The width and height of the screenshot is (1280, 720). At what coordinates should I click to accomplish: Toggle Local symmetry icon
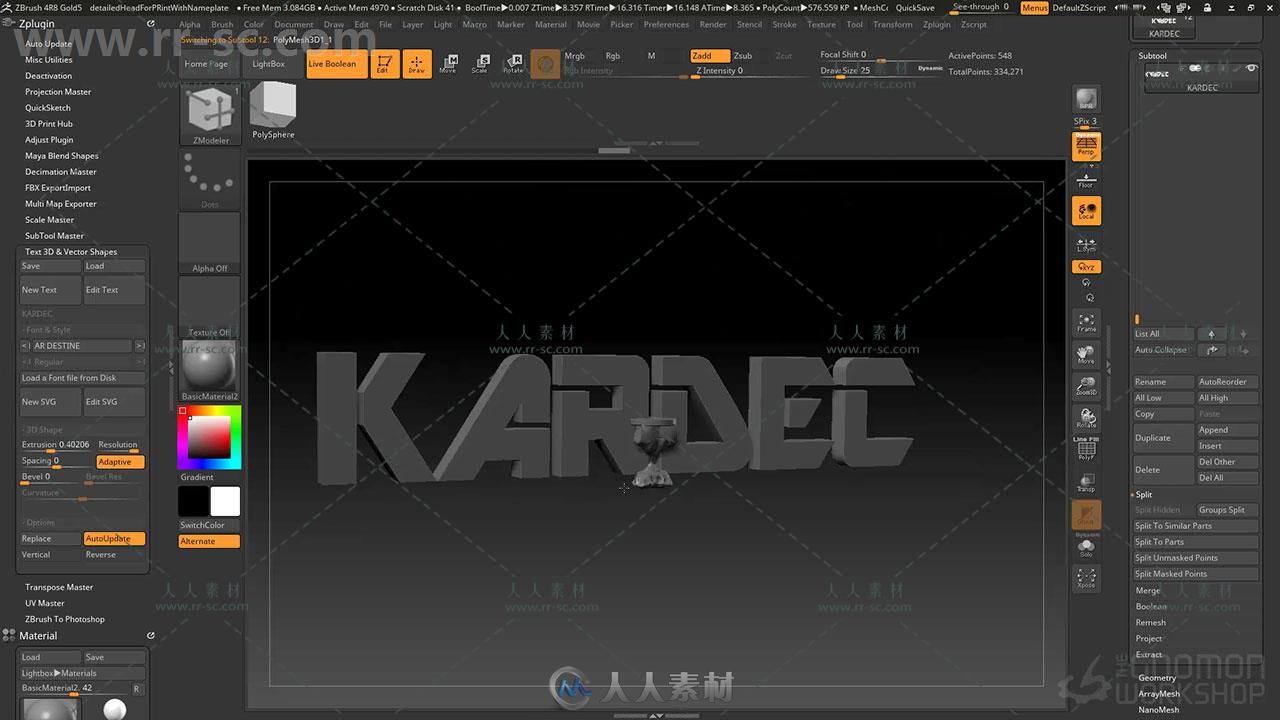coord(1086,211)
